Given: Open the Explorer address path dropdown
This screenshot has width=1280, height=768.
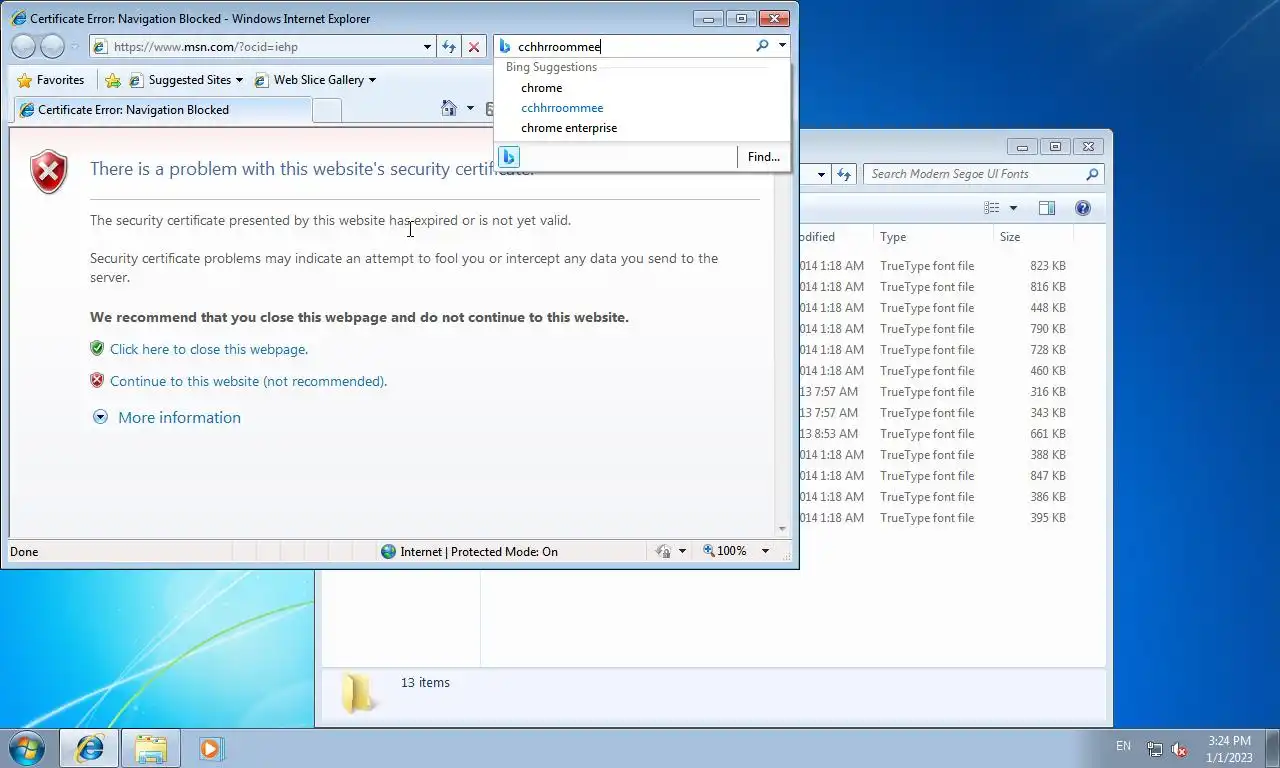Looking at the screenshot, I should pos(821,174).
